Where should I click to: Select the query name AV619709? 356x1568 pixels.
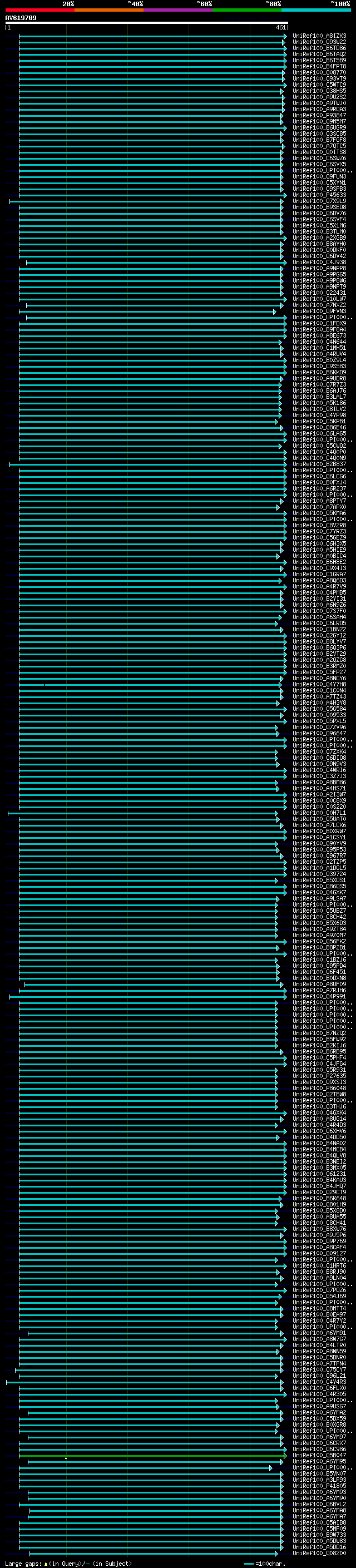(21, 18)
